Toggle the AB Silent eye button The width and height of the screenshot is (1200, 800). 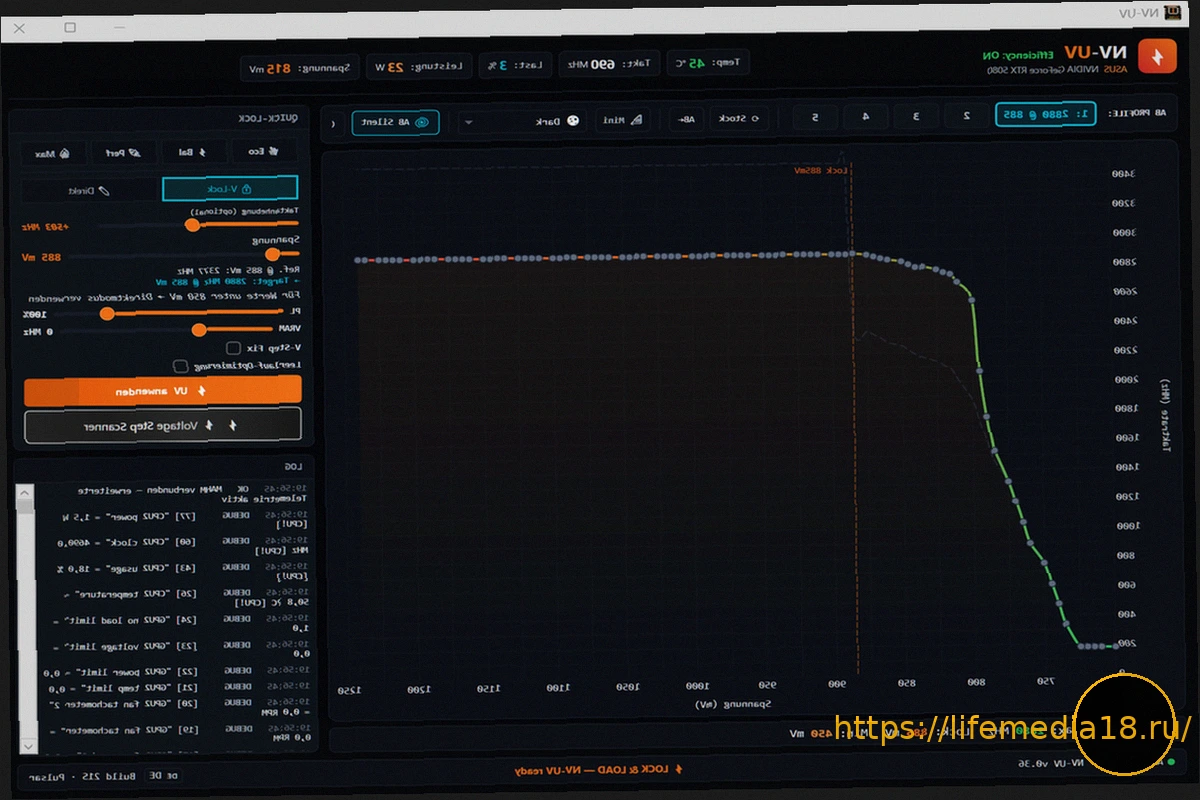coord(395,121)
